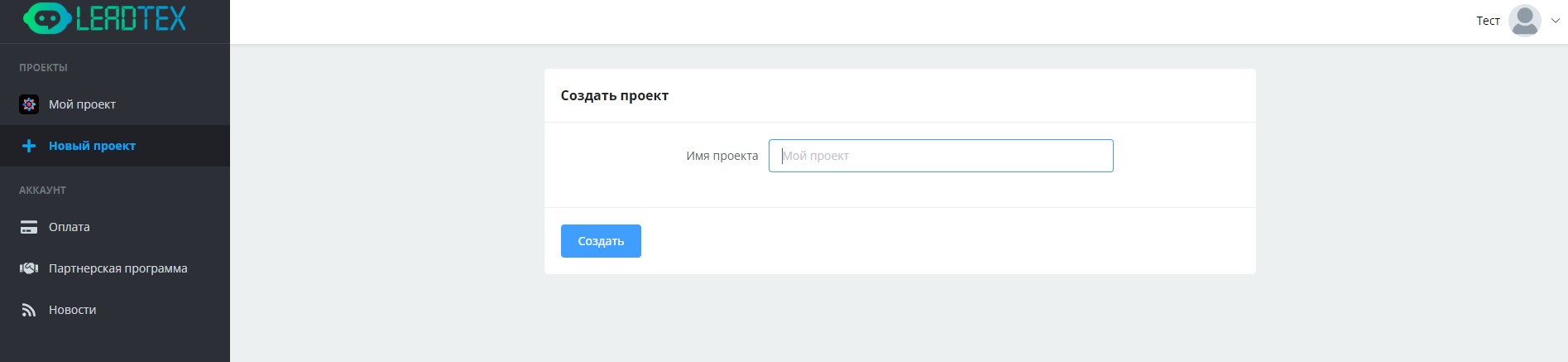
Task: Open Партнерская программа from the sidebar
Action: click(117, 268)
